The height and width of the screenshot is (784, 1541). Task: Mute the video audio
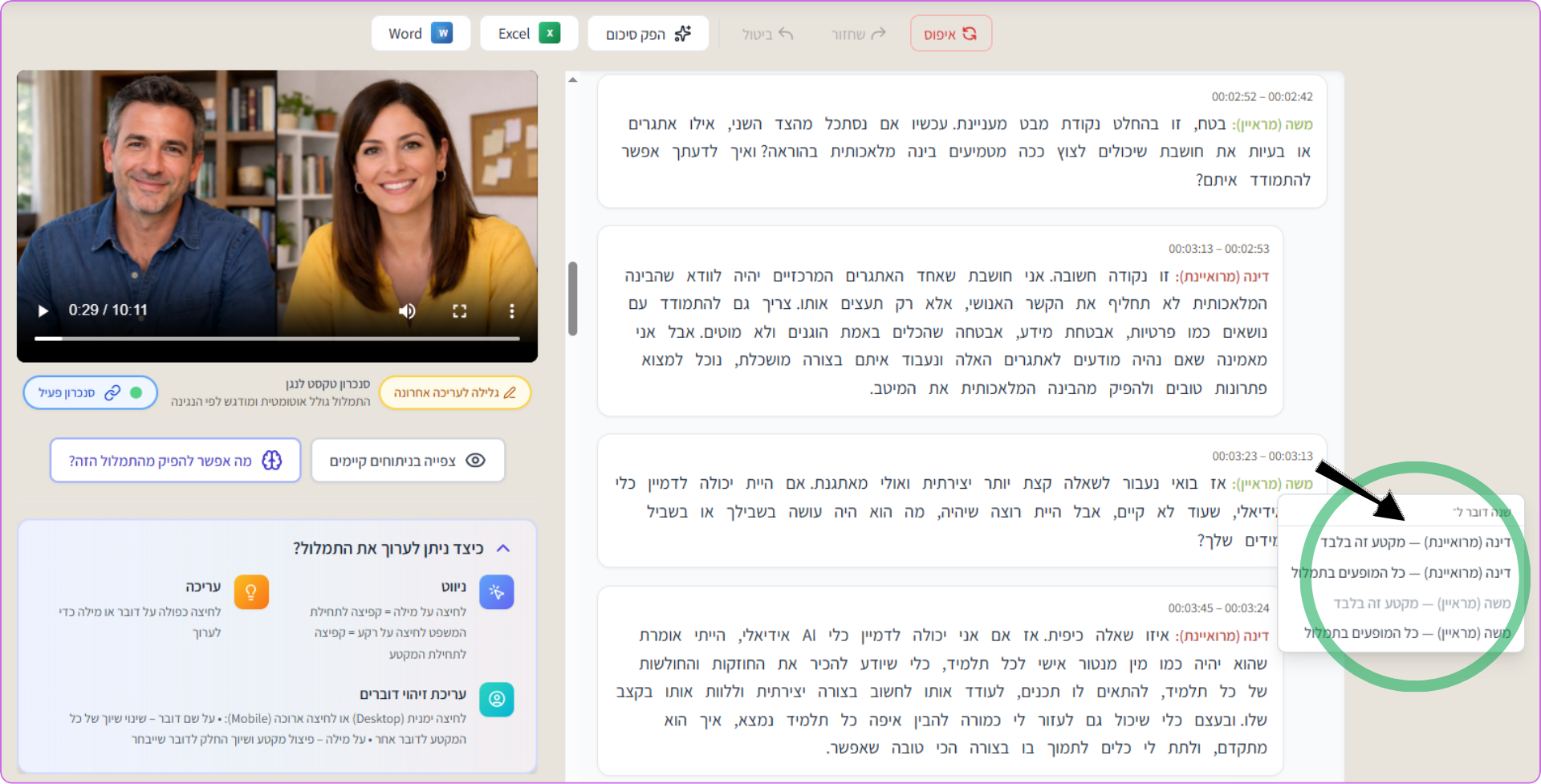(408, 311)
